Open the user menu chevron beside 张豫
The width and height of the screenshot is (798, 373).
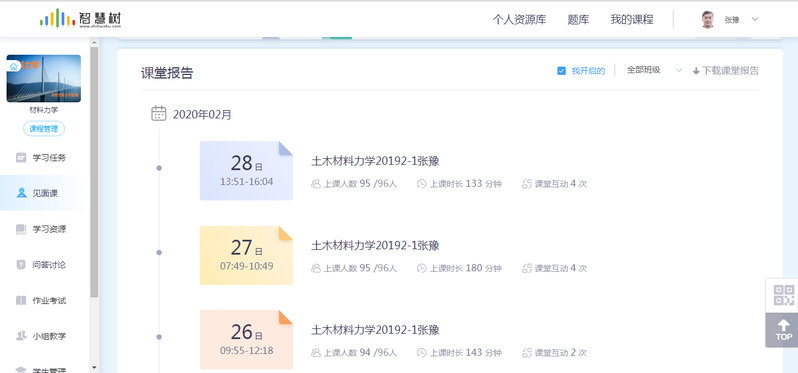point(755,19)
